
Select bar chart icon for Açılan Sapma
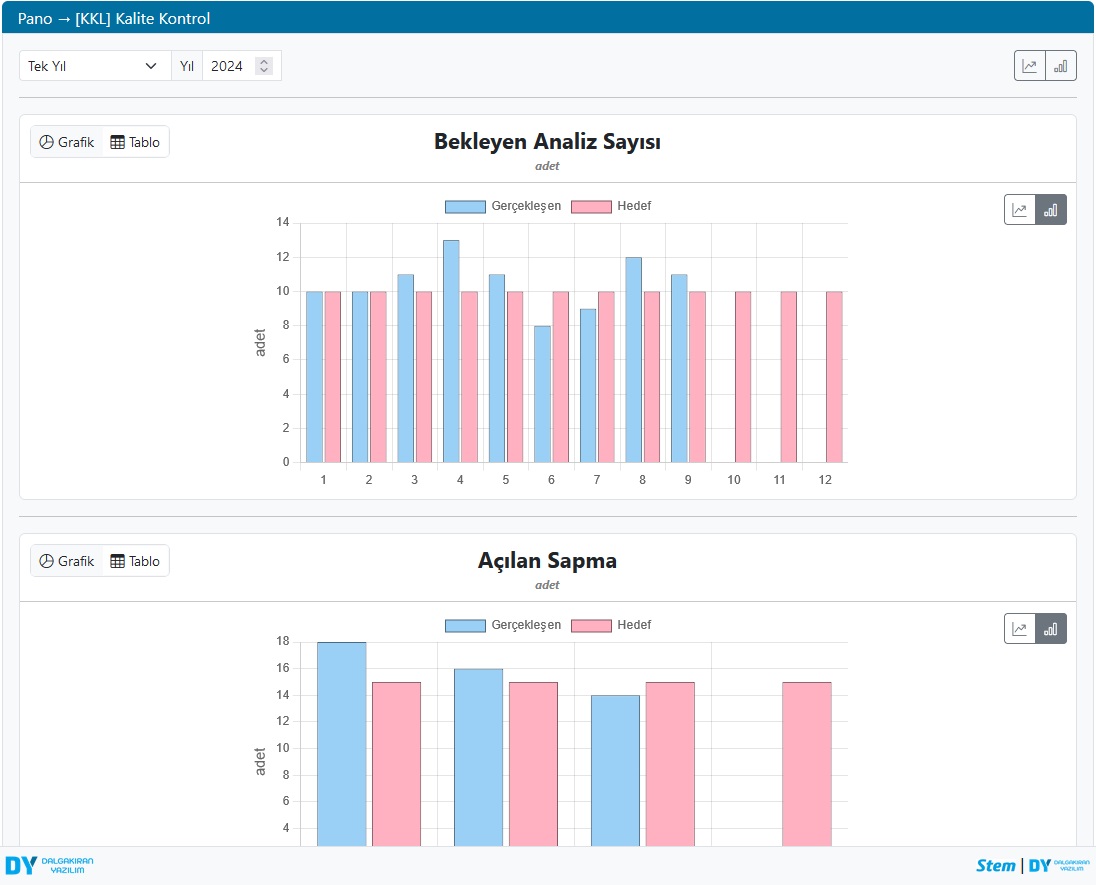pos(1051,629)
